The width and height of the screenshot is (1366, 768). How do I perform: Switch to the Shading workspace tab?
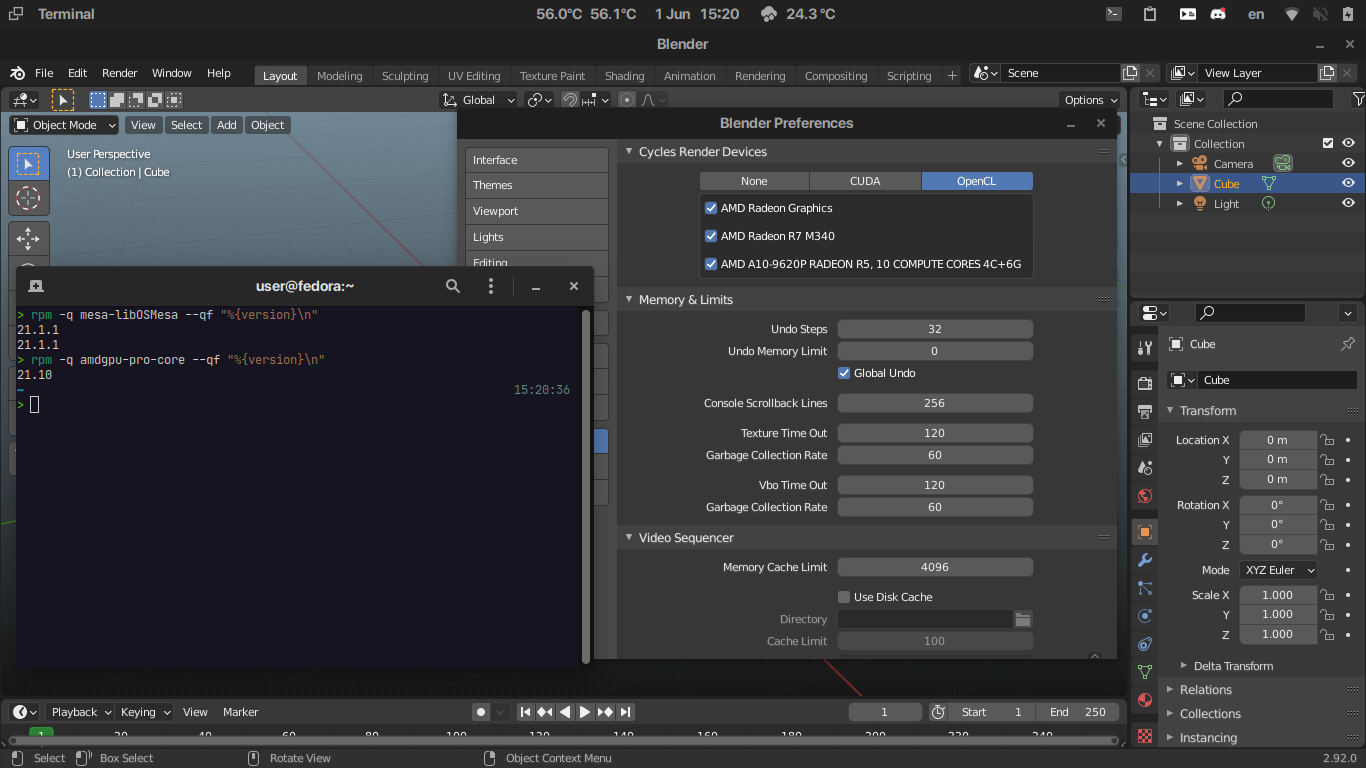(x=625, y=76)
